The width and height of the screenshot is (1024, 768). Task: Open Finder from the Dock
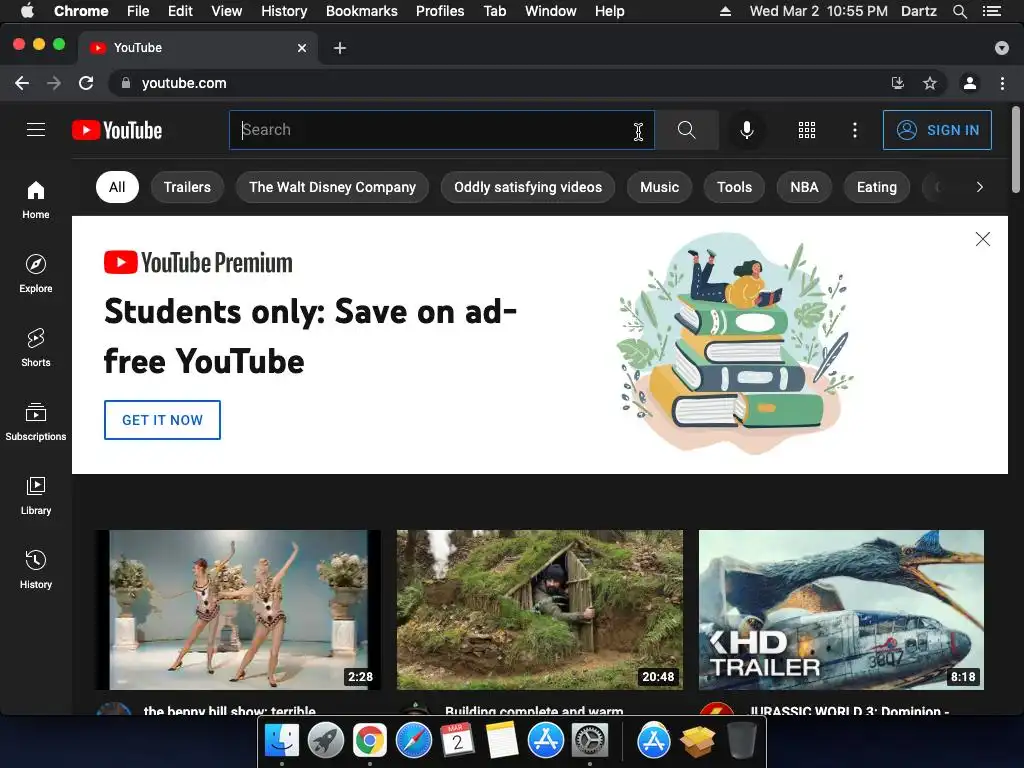click(x=281, y=741)
